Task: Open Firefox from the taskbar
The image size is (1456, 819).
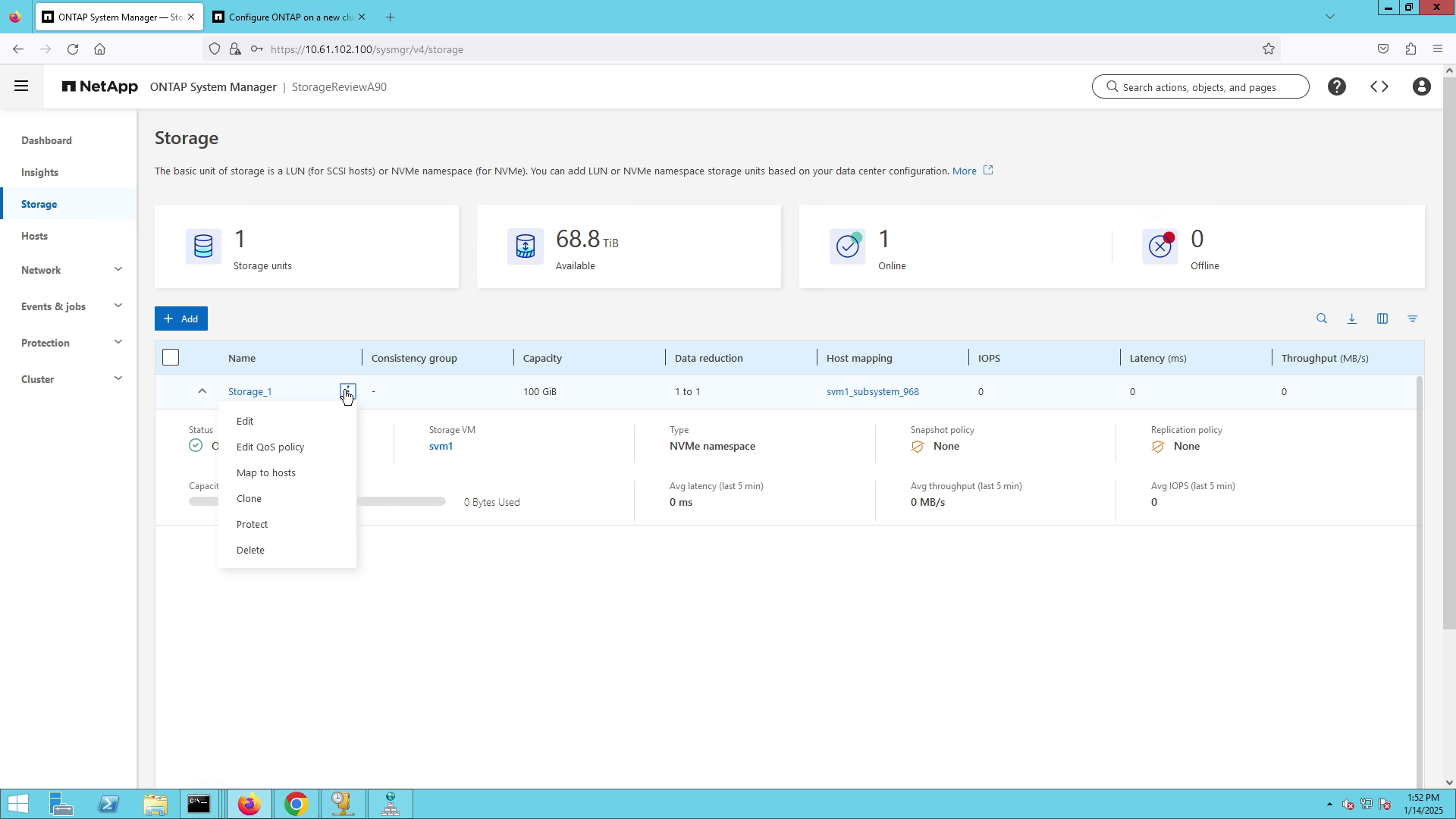Action: [x=249, y=804]
